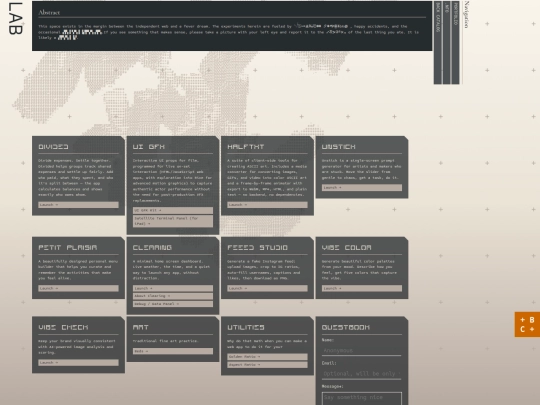540x405 pixels.
Task: Open the About Clearing link
Action: [173, 296]
